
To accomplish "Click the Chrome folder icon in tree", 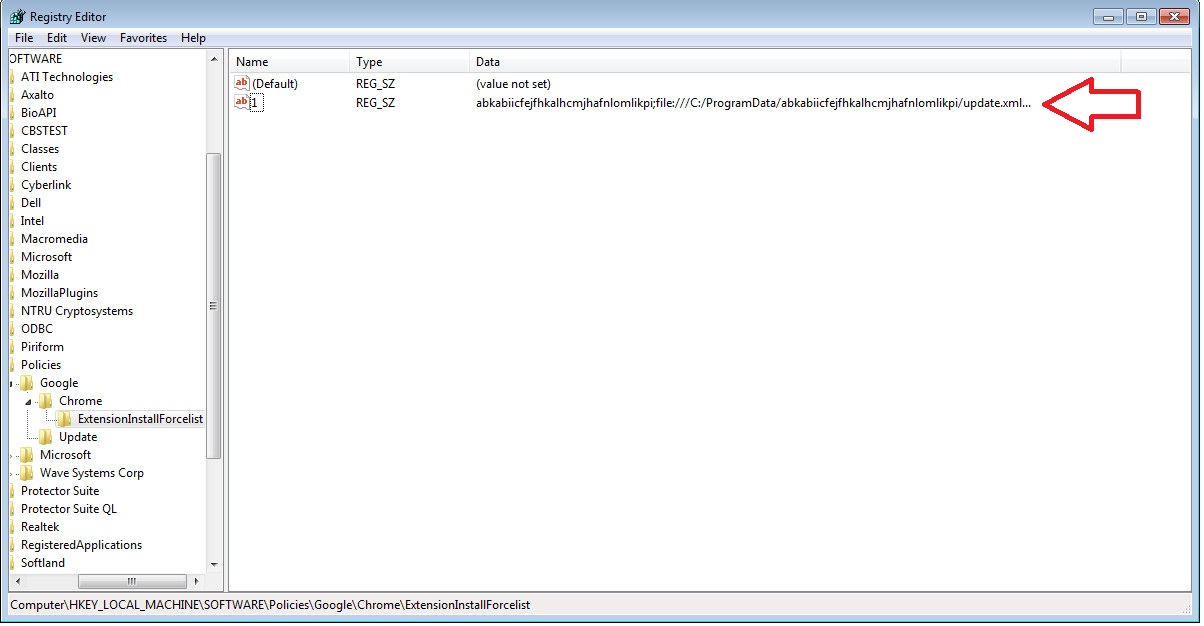I will 46,401.
